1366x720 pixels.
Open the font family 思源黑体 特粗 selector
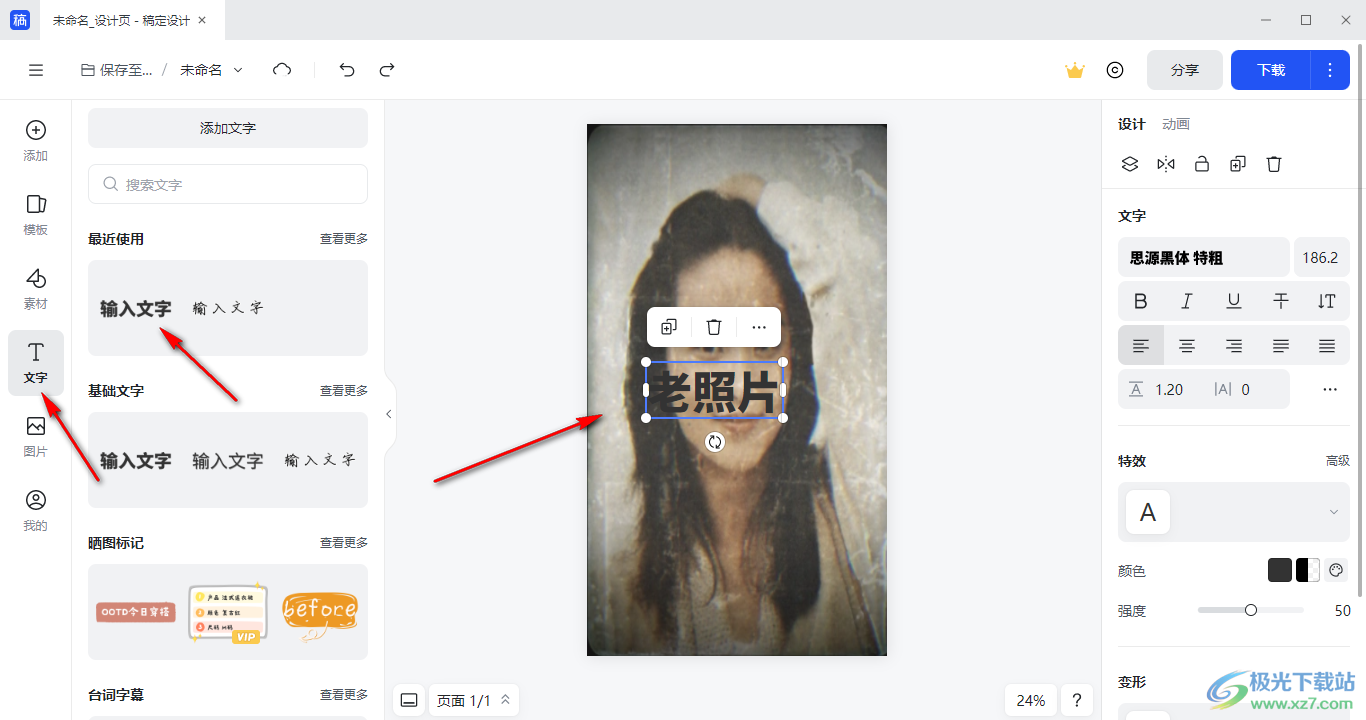coord(1204,258)
